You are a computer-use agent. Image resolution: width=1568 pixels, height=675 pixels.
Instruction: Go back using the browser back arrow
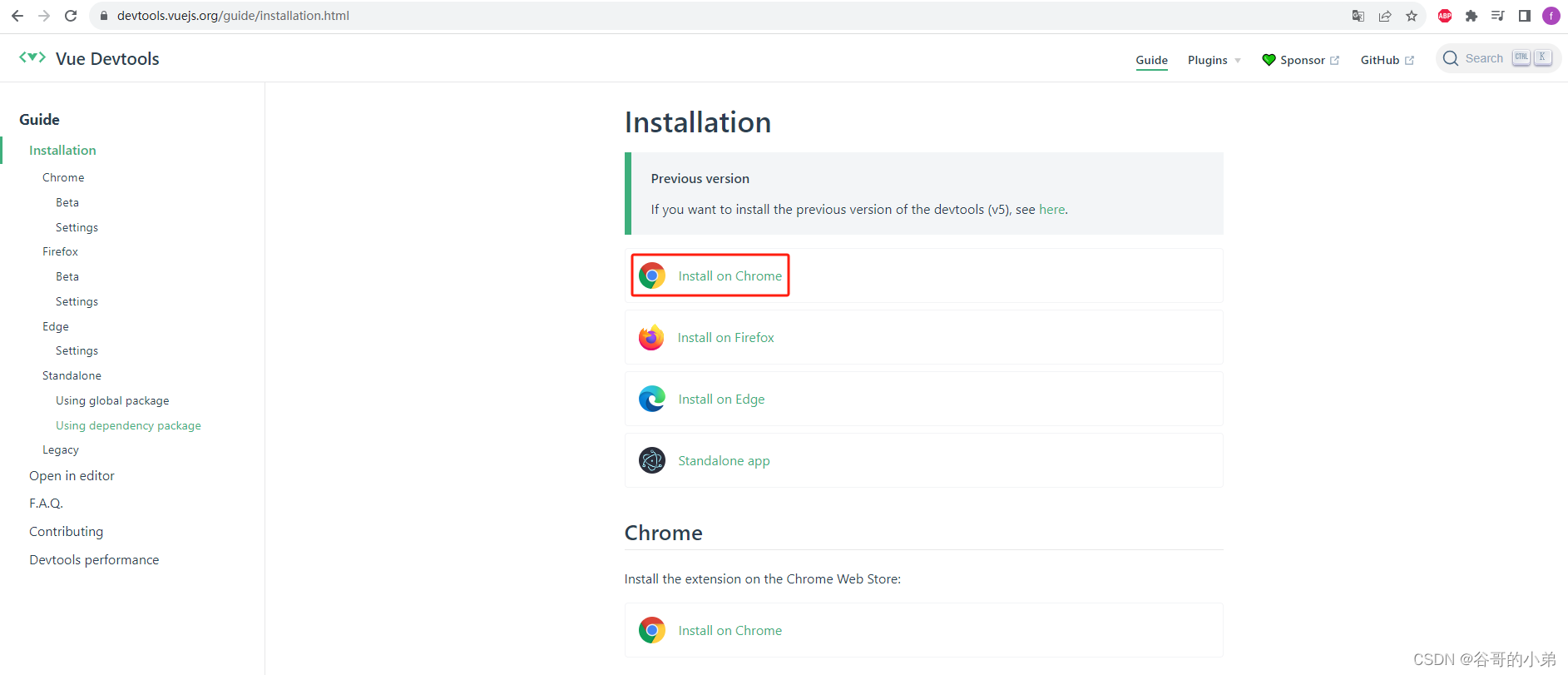point(17,16)
